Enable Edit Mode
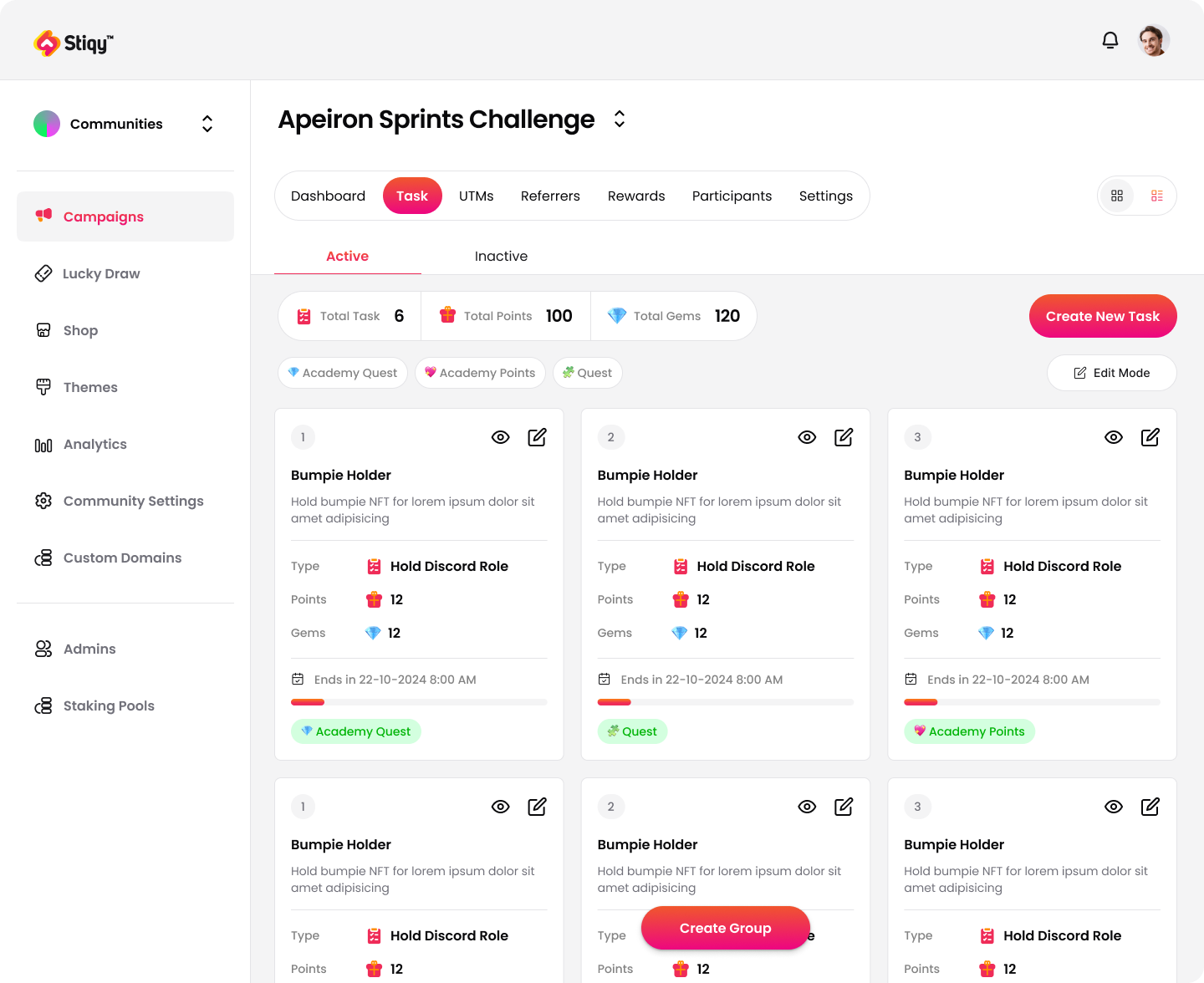 coord(1112,373)
